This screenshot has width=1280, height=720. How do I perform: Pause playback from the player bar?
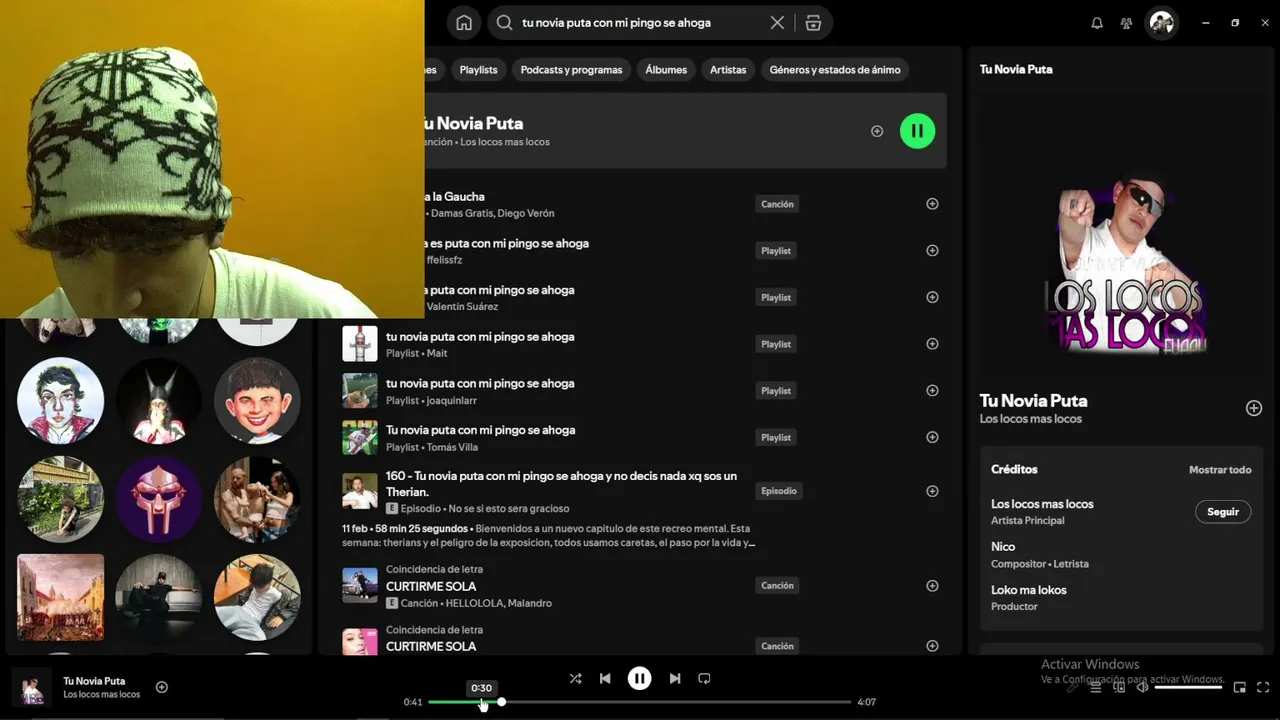click(x=640, y=678)
